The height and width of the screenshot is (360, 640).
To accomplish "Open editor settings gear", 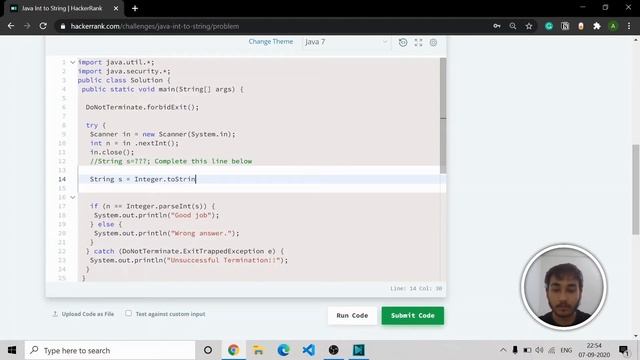I will [x=433, y=42].
